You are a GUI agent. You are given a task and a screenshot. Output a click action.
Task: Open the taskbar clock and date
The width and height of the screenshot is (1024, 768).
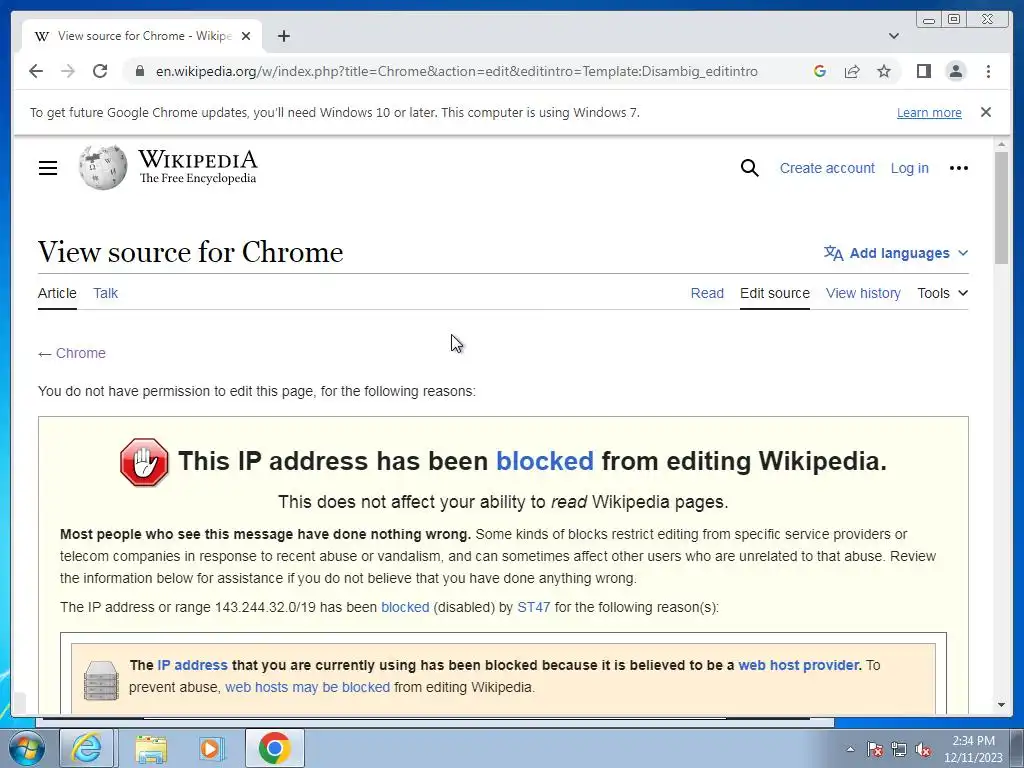click(973, 749)
